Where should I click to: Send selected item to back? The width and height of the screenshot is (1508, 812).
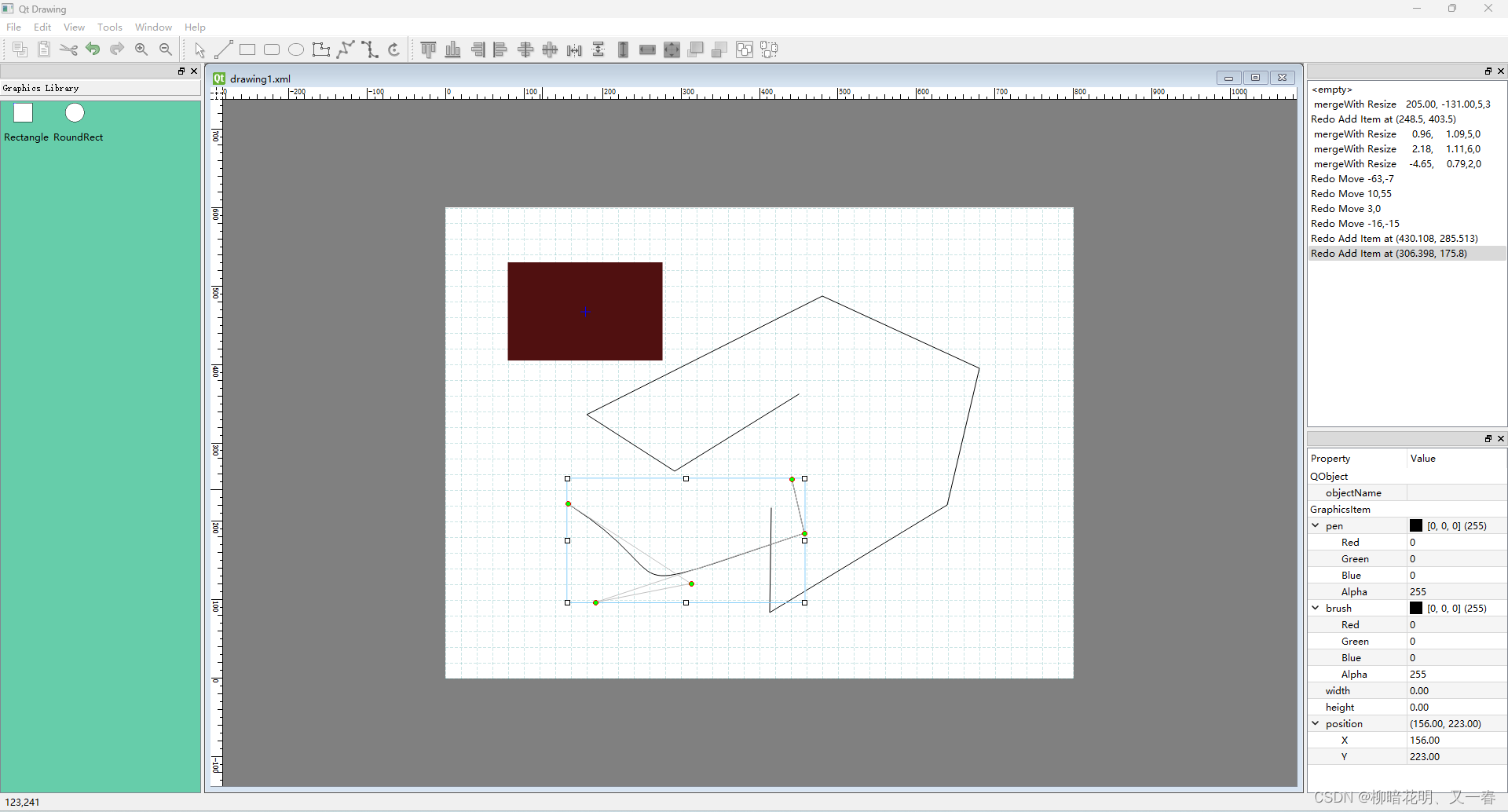pos(720,49)
